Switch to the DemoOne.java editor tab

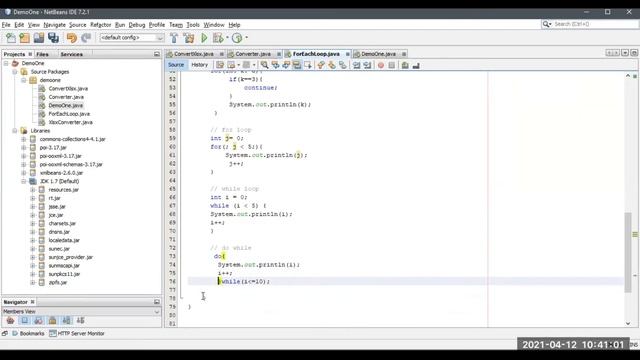coord(378,54)
